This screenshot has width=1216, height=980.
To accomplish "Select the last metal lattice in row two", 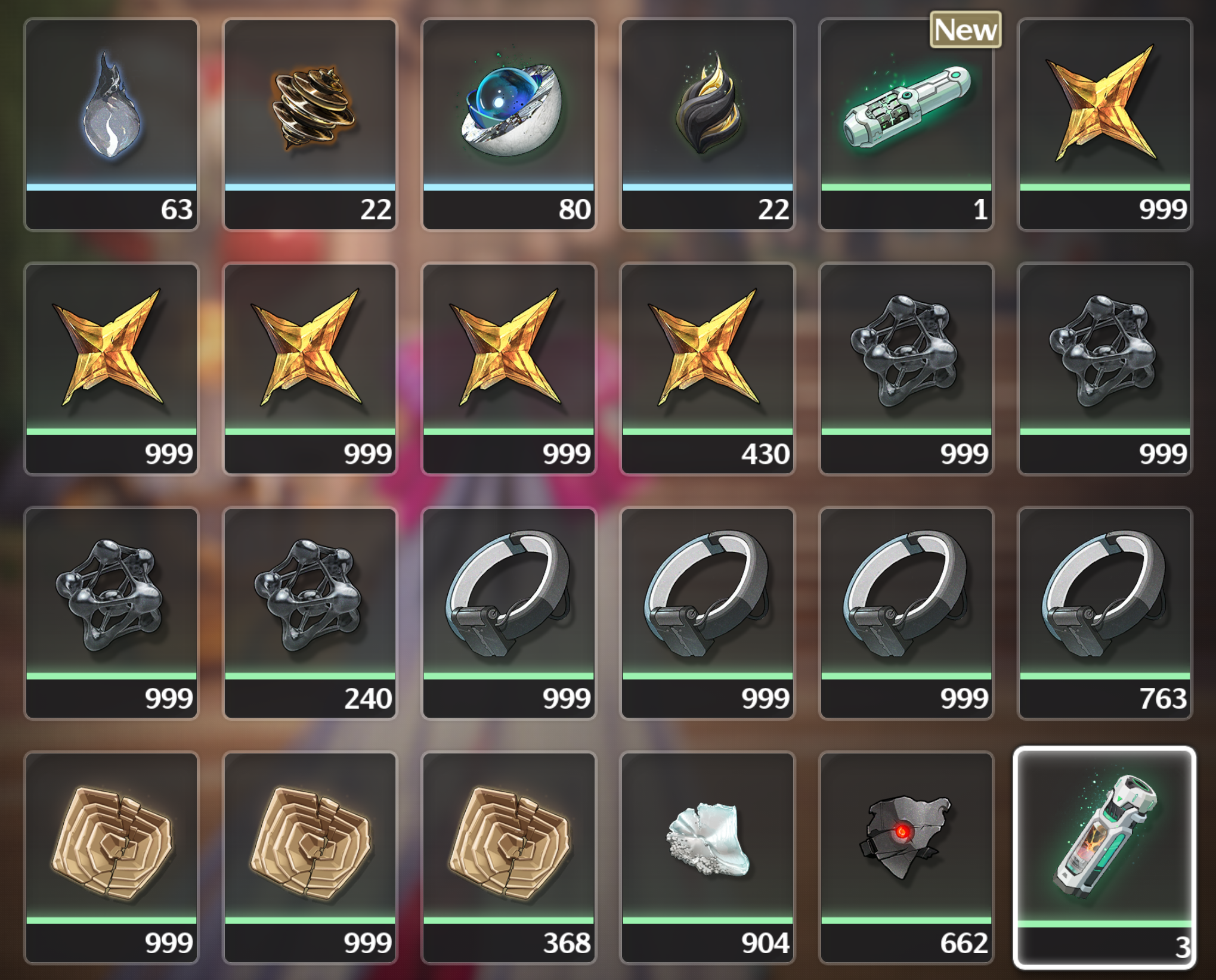I will coord(1105,369).
